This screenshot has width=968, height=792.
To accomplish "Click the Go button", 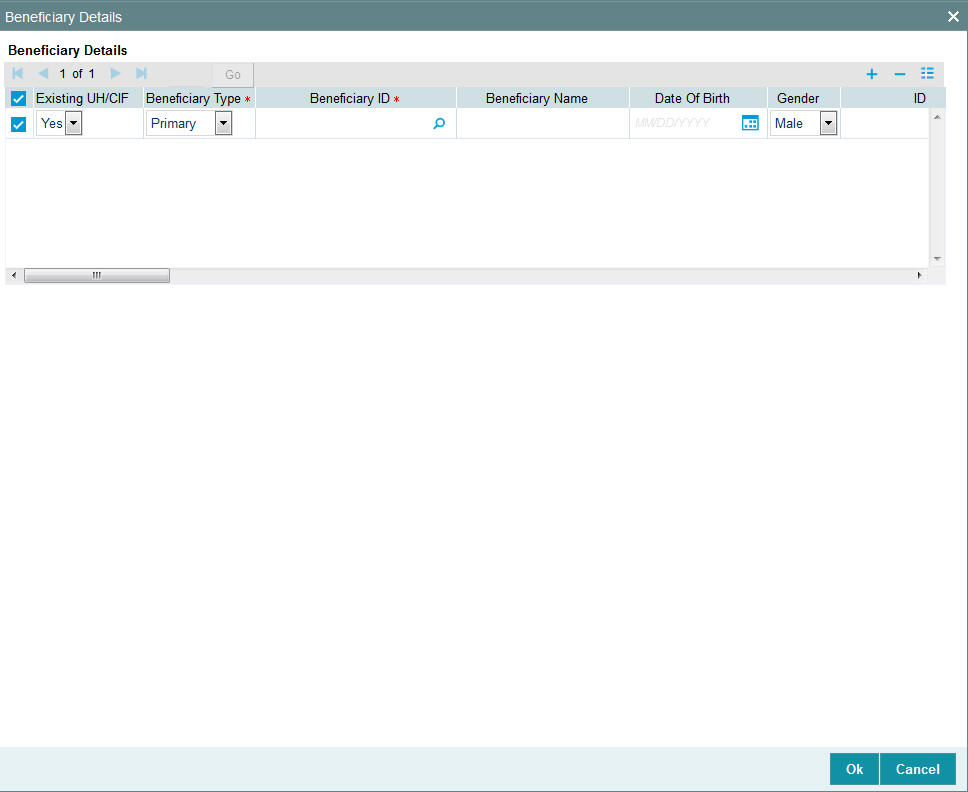I will coord(233,75).
